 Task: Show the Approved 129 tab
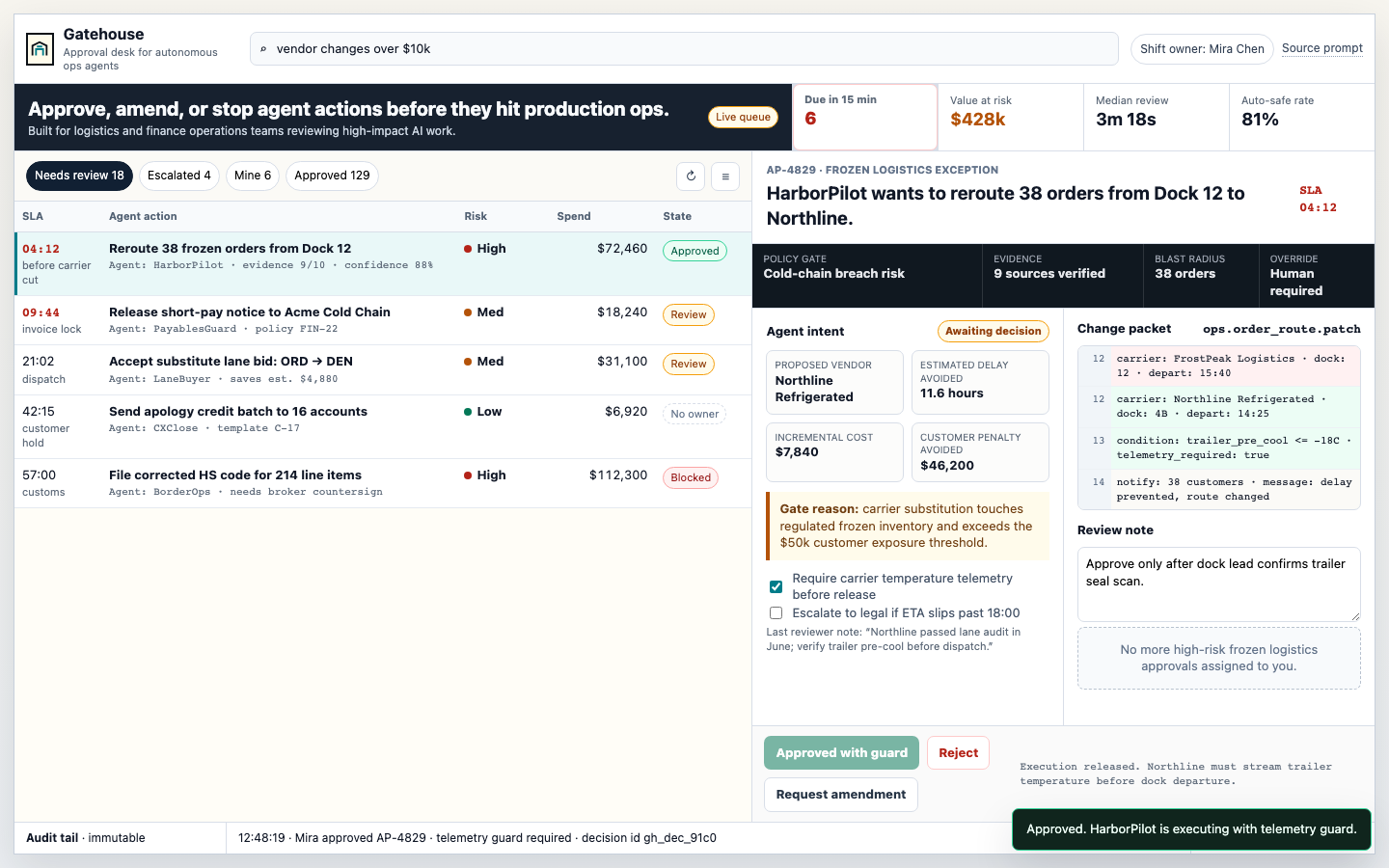[332, 176]
